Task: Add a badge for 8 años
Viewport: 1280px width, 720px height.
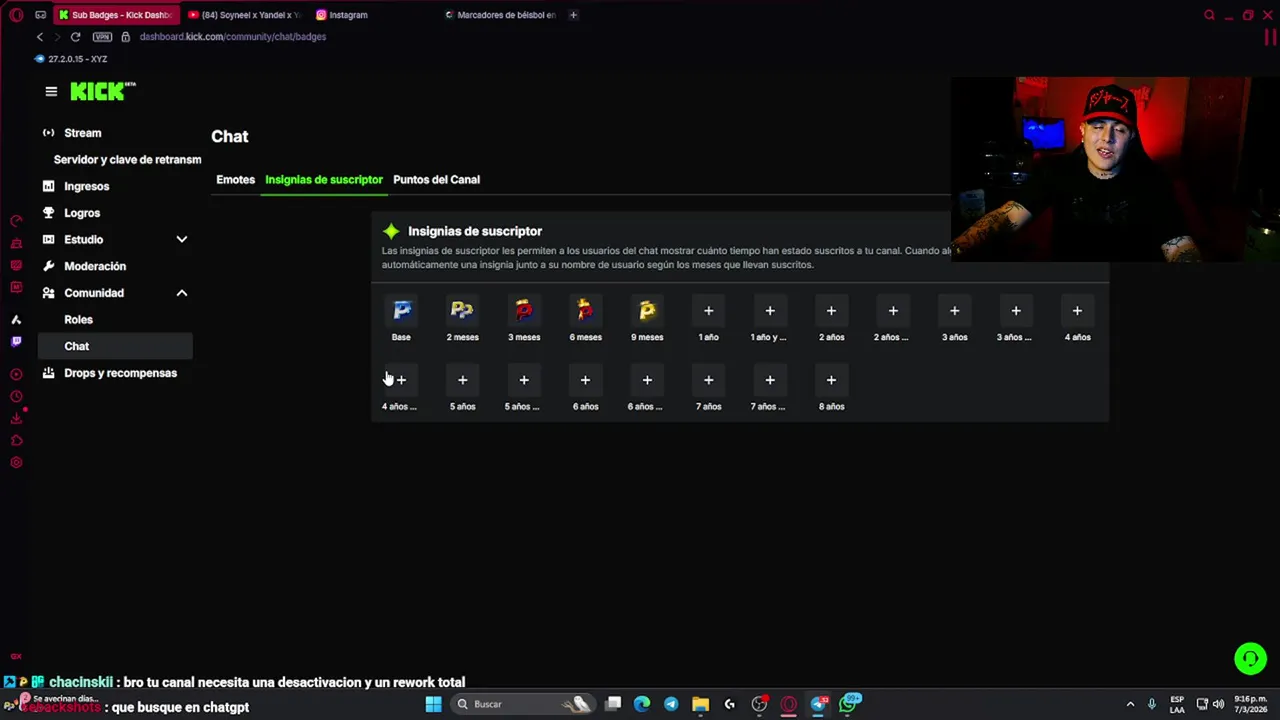Action: pos(831,380)
